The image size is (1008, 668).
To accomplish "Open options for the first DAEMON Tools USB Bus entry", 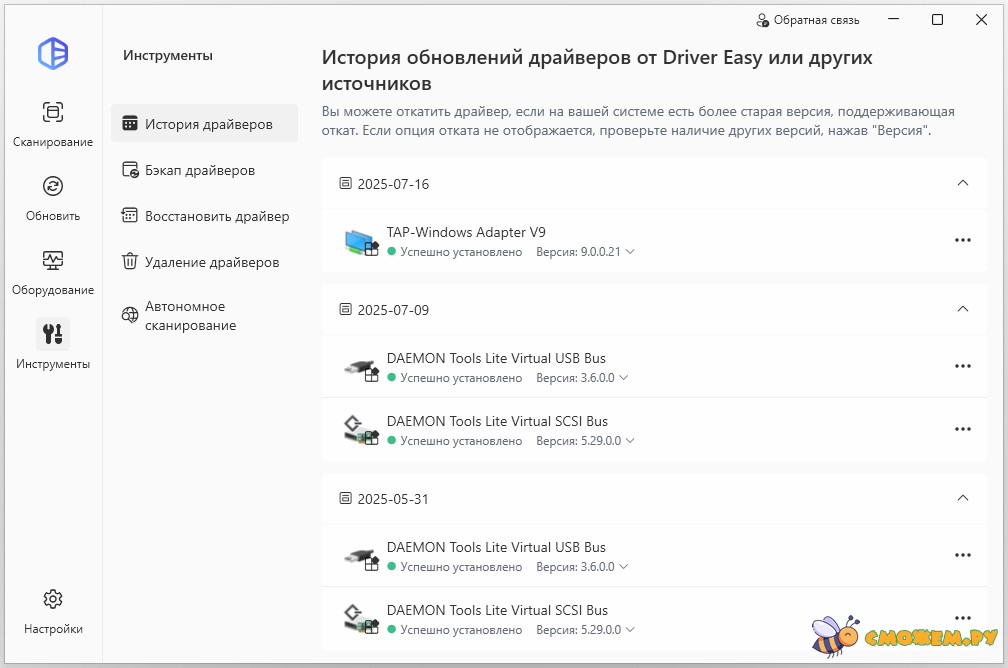I will click(x=962, y=366).
